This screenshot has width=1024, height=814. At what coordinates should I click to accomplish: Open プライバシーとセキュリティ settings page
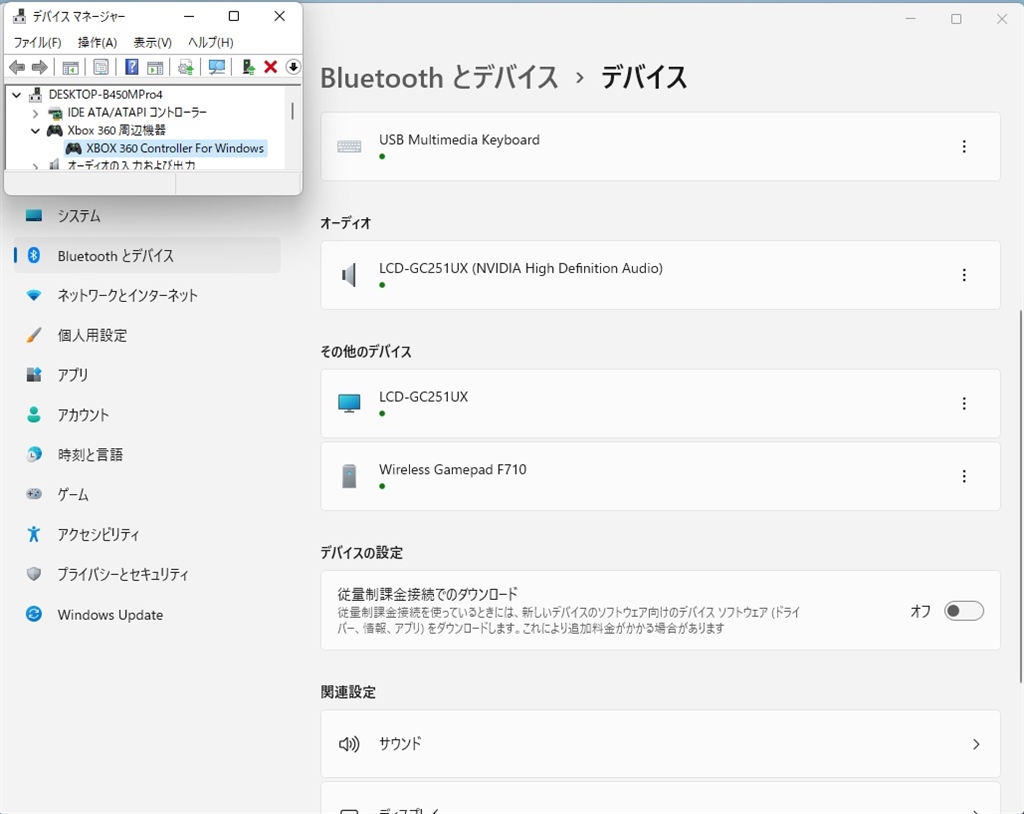tap(148, 574)
